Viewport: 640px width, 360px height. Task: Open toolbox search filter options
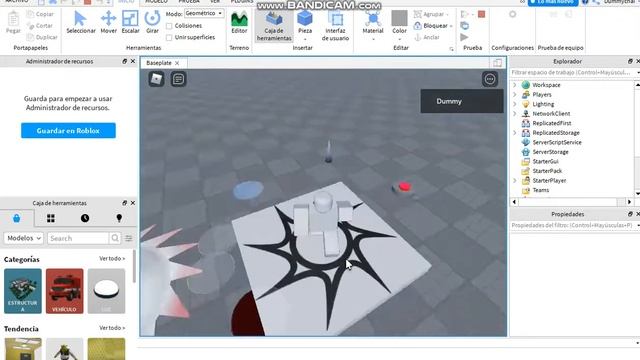point(129,238)
